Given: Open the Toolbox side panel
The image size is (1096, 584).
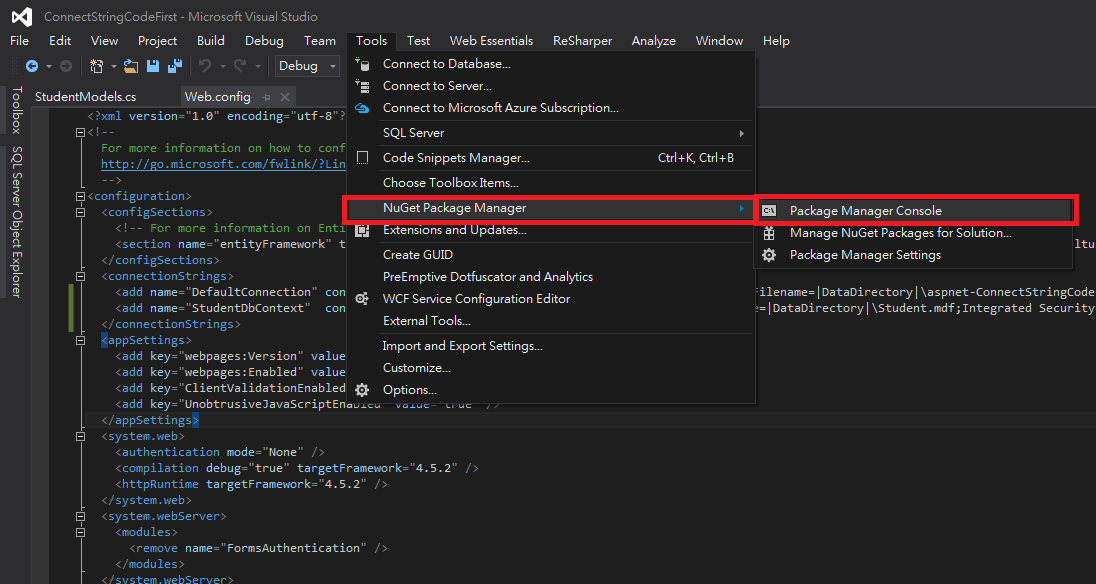Looking at the screenshot, I should coord(15,110).
